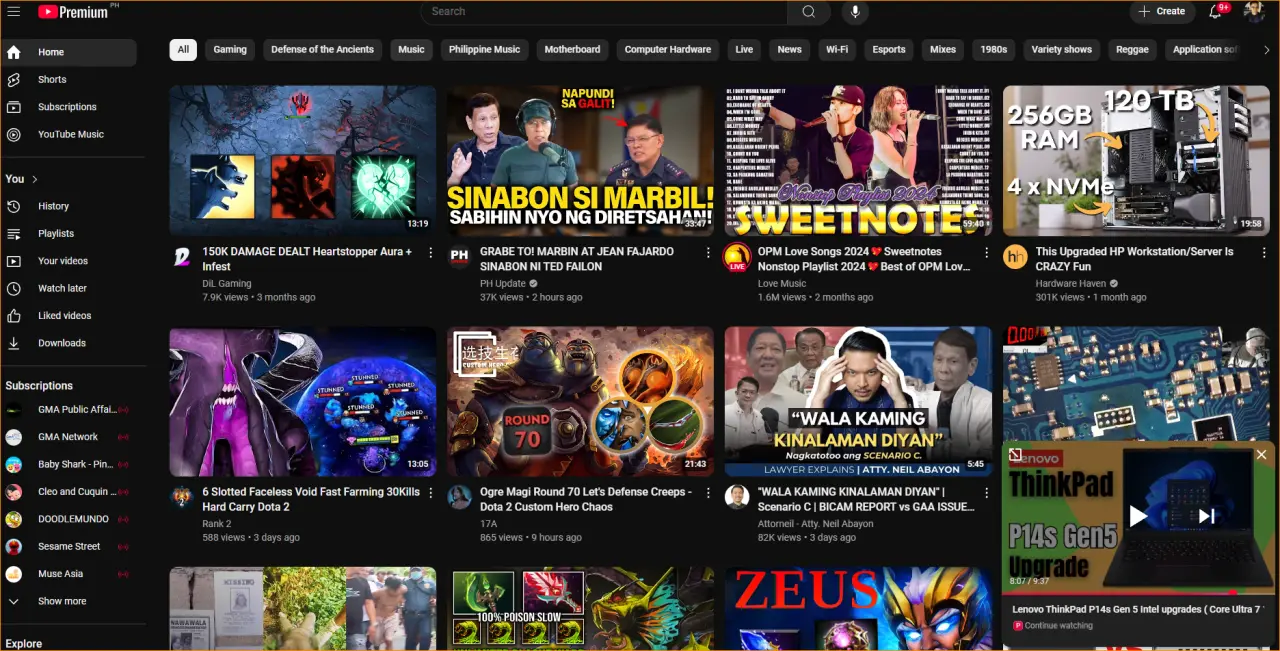Click the search magnifier button
1280x651 pixels.
coord(808,12)
